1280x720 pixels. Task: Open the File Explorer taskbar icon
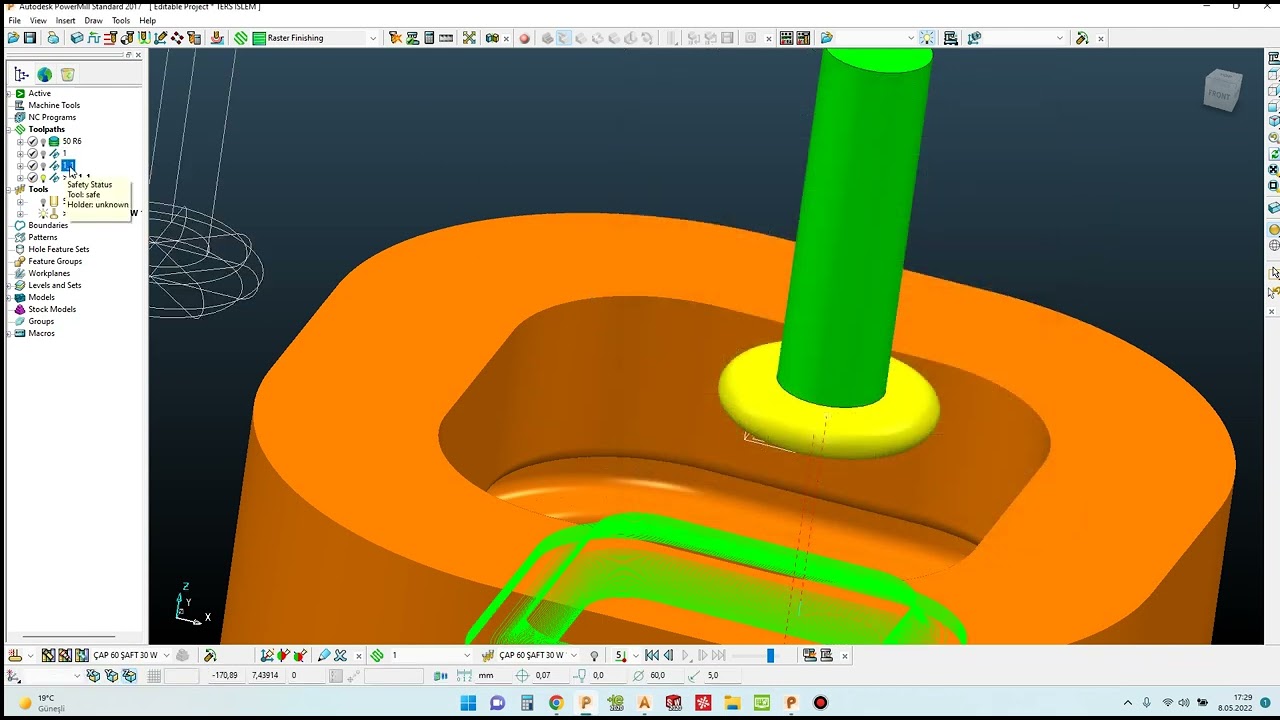click(732, 703)
